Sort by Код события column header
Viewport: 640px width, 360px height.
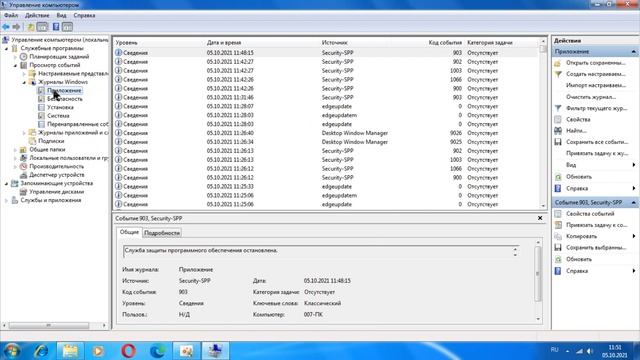pyautogui.click(x=445, y=42)
